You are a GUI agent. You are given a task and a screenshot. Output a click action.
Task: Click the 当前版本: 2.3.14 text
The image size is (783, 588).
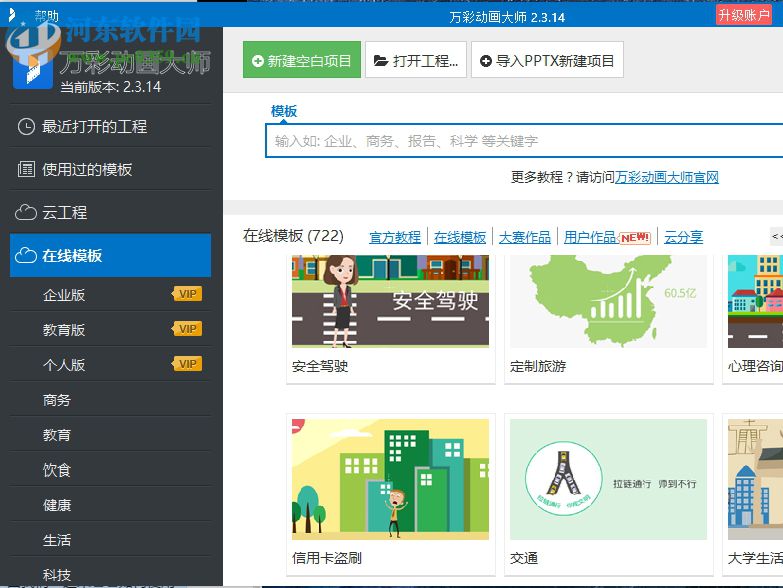pyautogui.click(x=111, y=87)
